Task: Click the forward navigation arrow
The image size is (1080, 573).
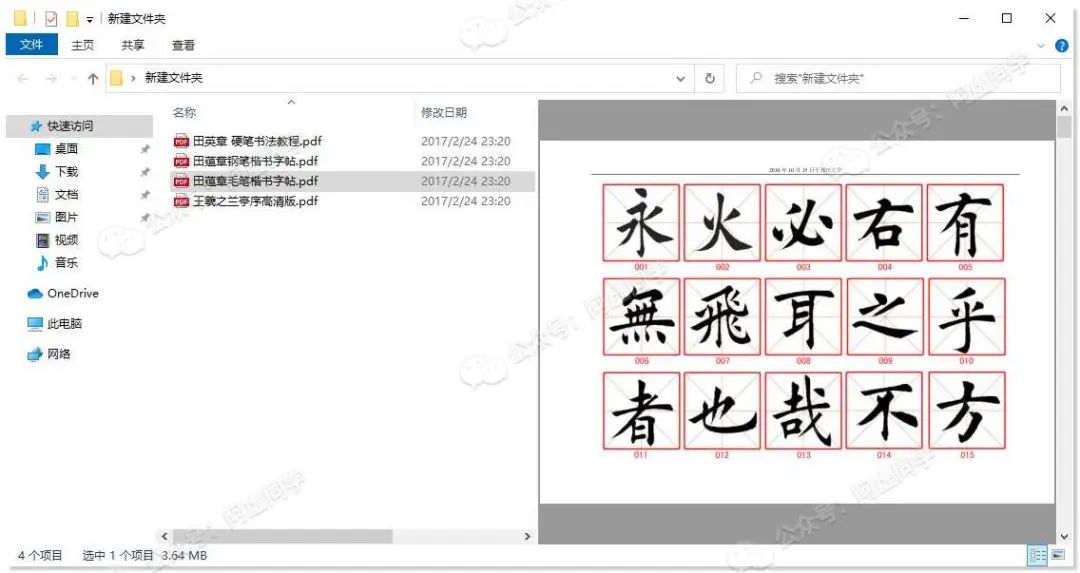Action: 51,79
